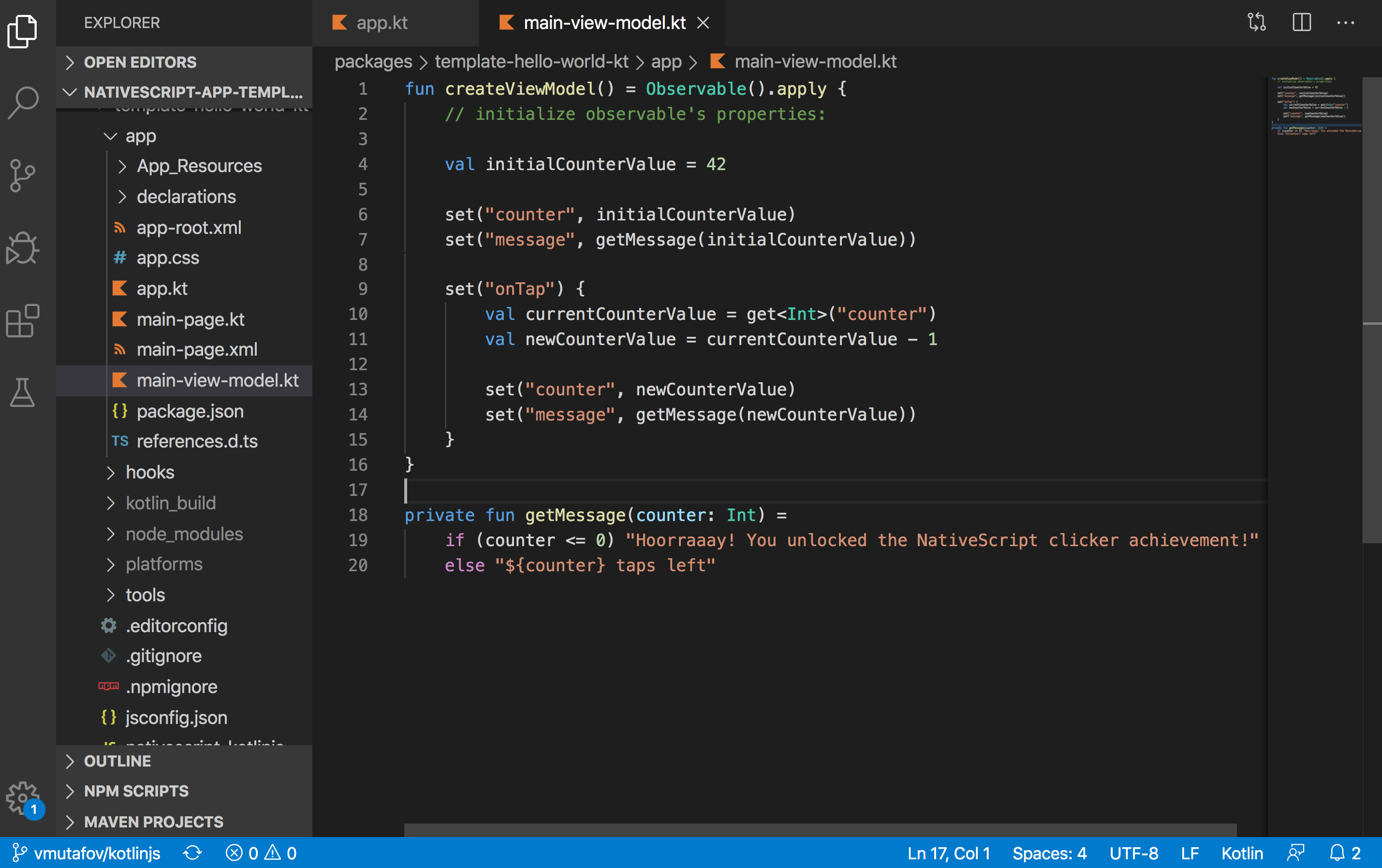This screenshot has height=868, width=1382.
Task: Sync changes using the refresh icon
Action: 192,853
